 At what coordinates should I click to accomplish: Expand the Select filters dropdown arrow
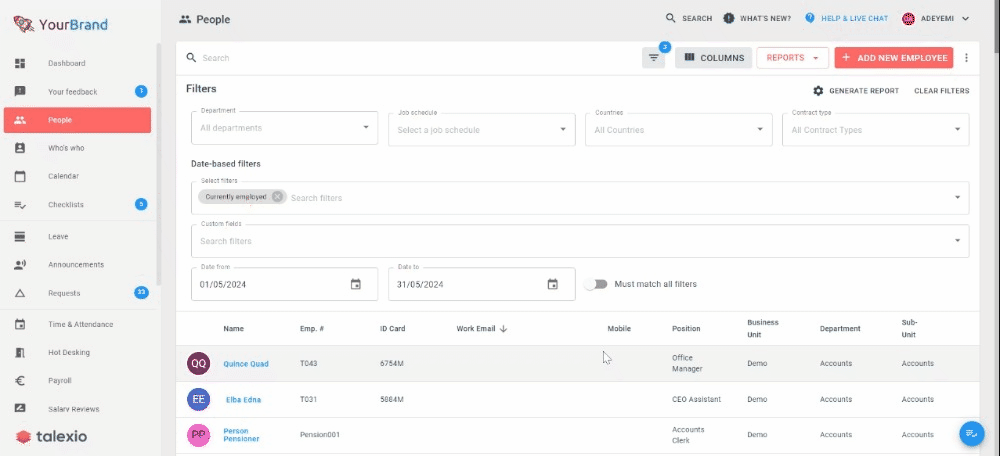coord(957,198)
